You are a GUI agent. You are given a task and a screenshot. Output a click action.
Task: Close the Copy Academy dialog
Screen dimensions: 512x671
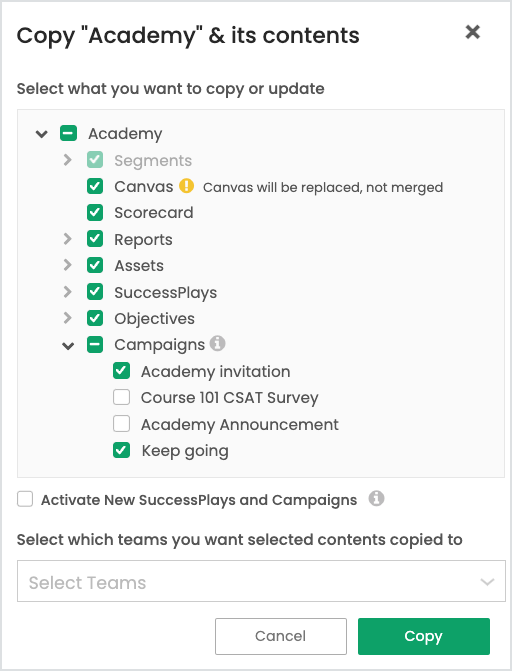click(473, 32)
